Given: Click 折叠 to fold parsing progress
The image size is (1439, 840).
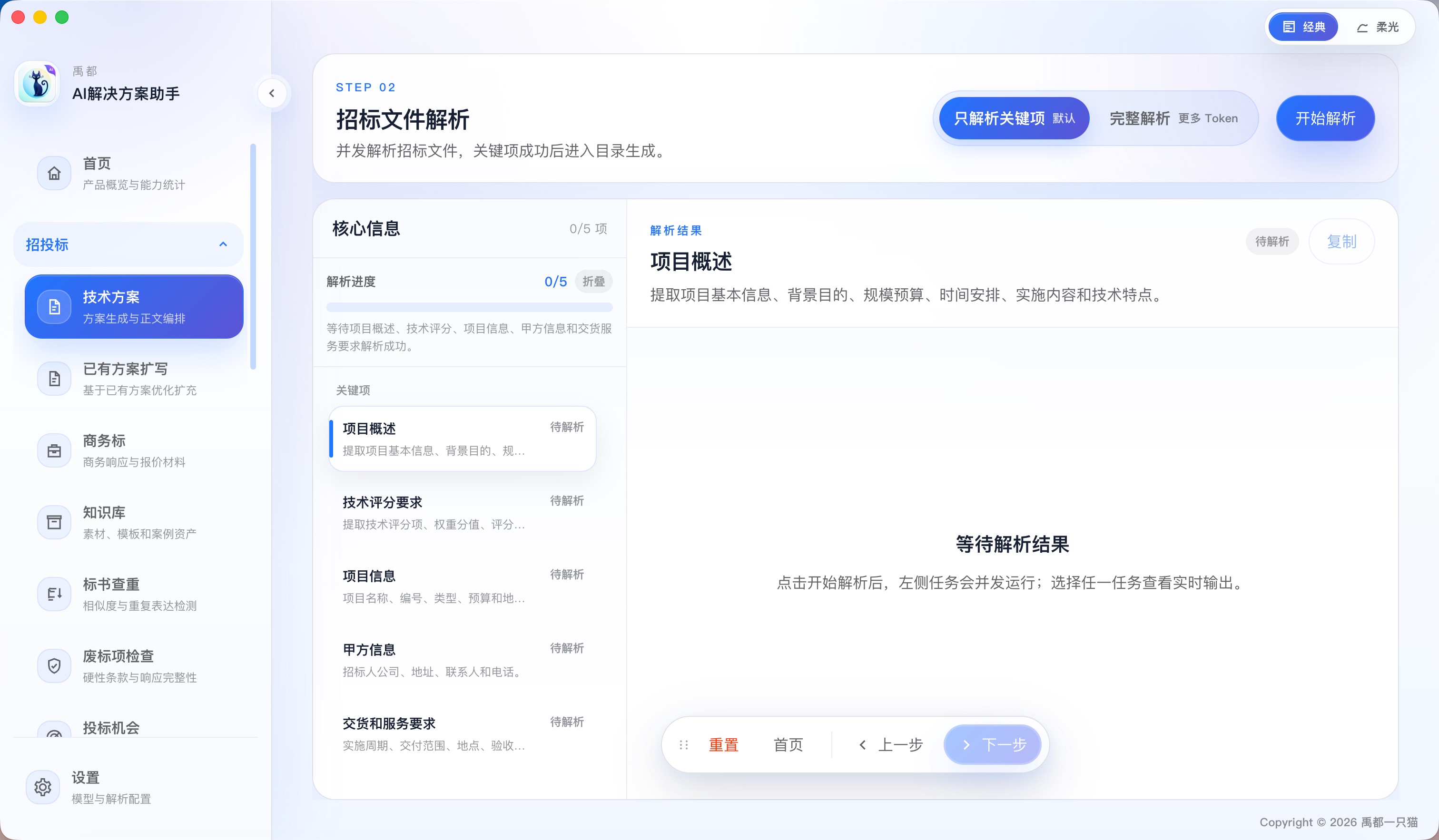Looking at the screenshot, I should (x=593, y=281).
